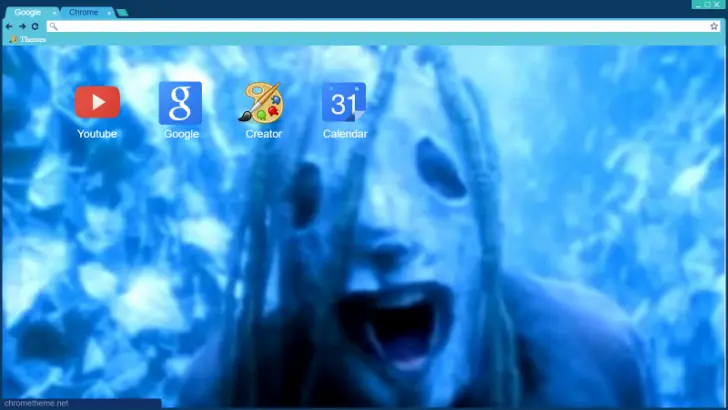Focus the address bar input field
This screenshot has width=728, height=410.
tap(380, 26)
